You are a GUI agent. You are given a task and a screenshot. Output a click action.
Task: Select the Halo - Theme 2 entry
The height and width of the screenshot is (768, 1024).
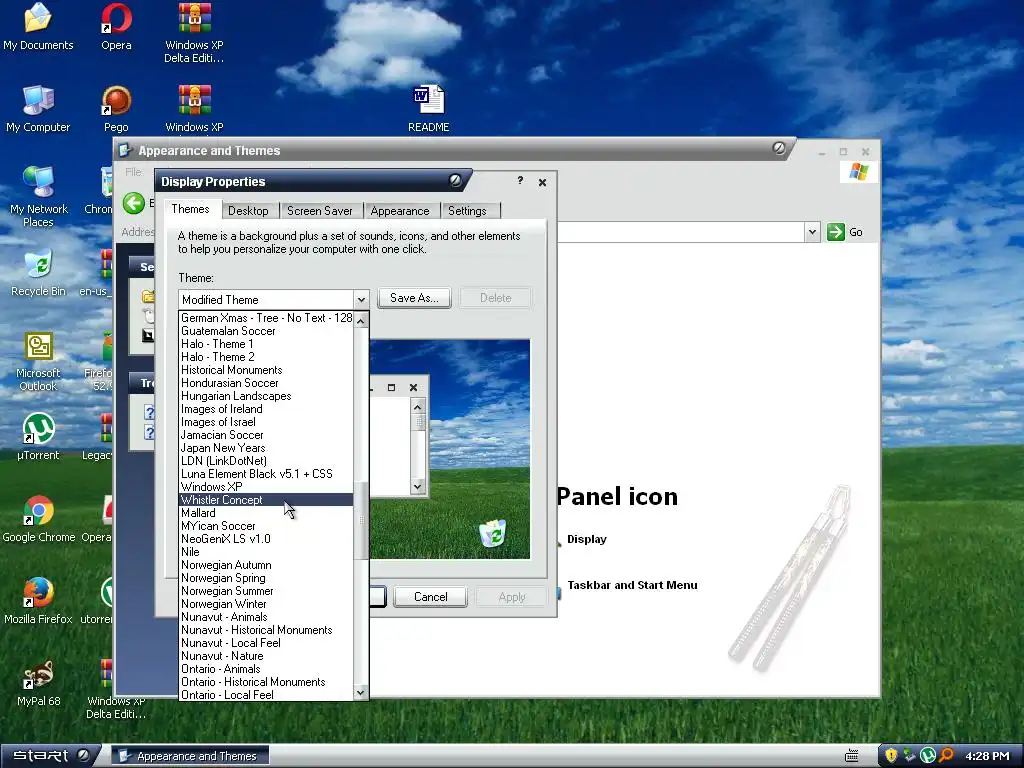(266, 357)
